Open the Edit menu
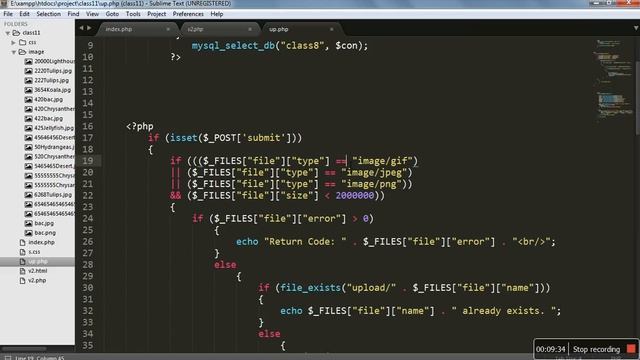Screen dimensions: 640x360 pos(24,14)
